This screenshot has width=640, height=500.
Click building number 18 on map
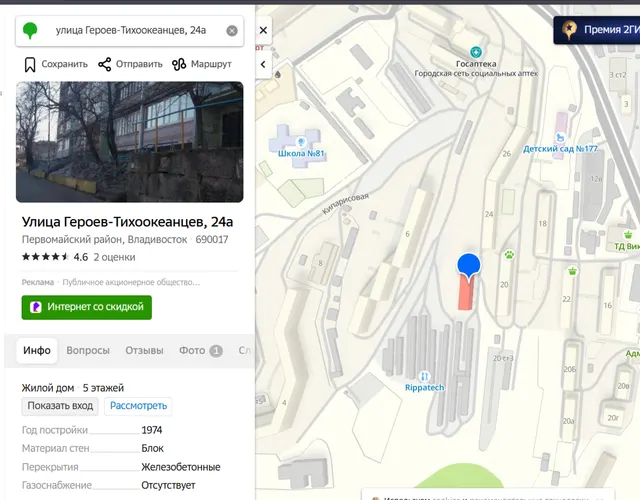(542, 224)
